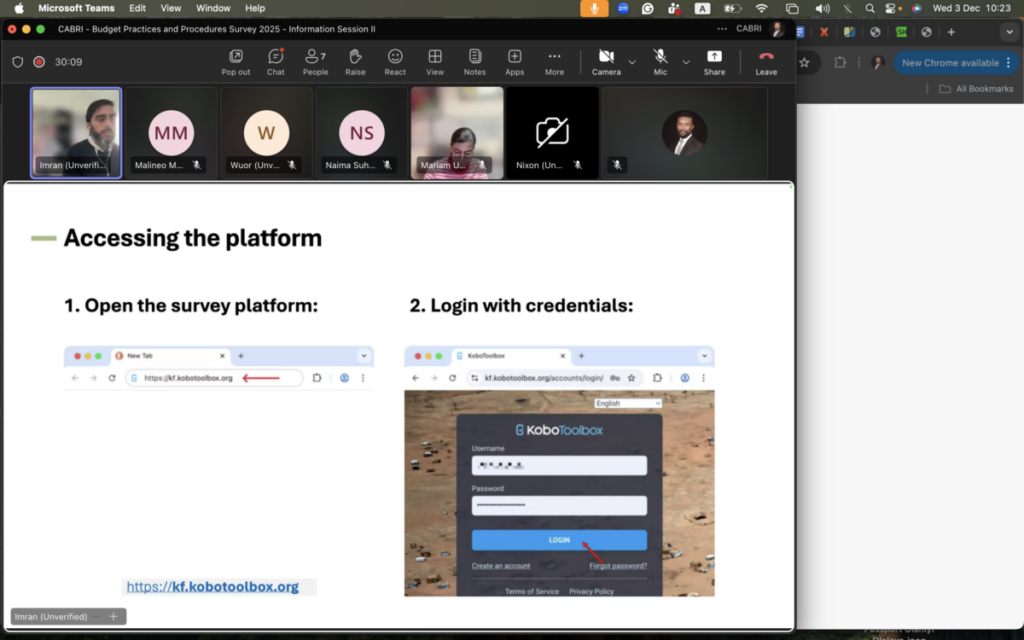The image size is (1024, 640).
Task: Open the meeting Chat panel
Action: click(276, 62)
